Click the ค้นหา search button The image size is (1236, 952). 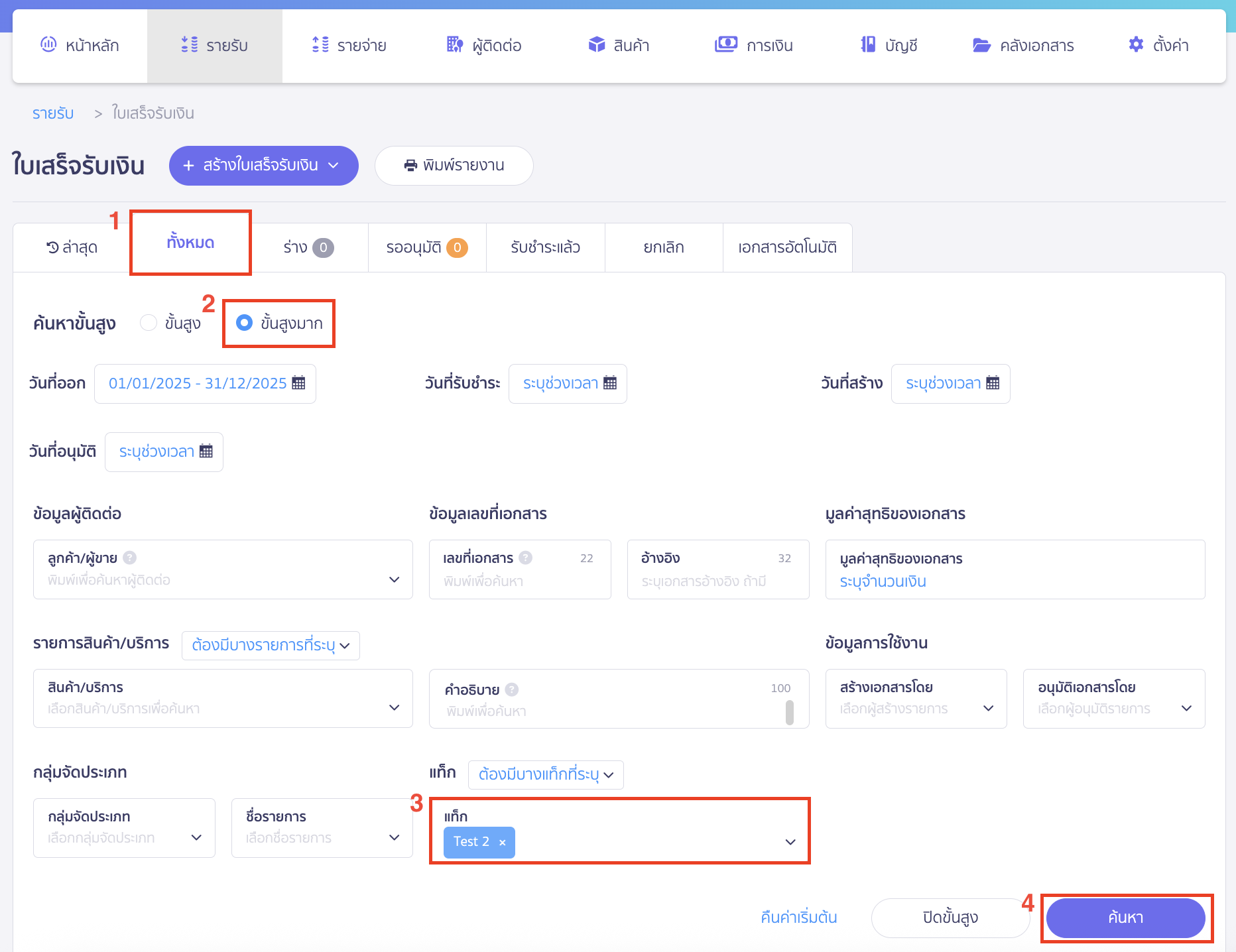click(x=1125, y=918)
